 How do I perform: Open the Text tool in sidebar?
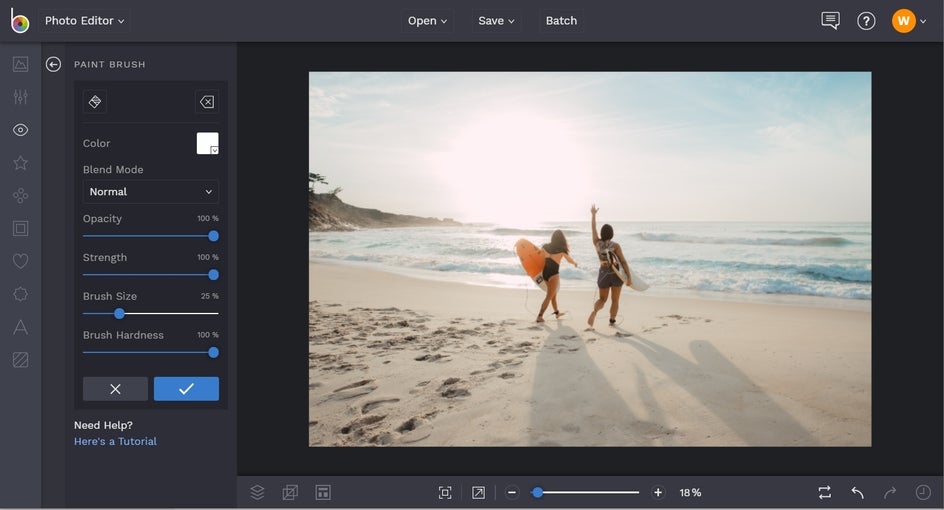tap(20, 327)
